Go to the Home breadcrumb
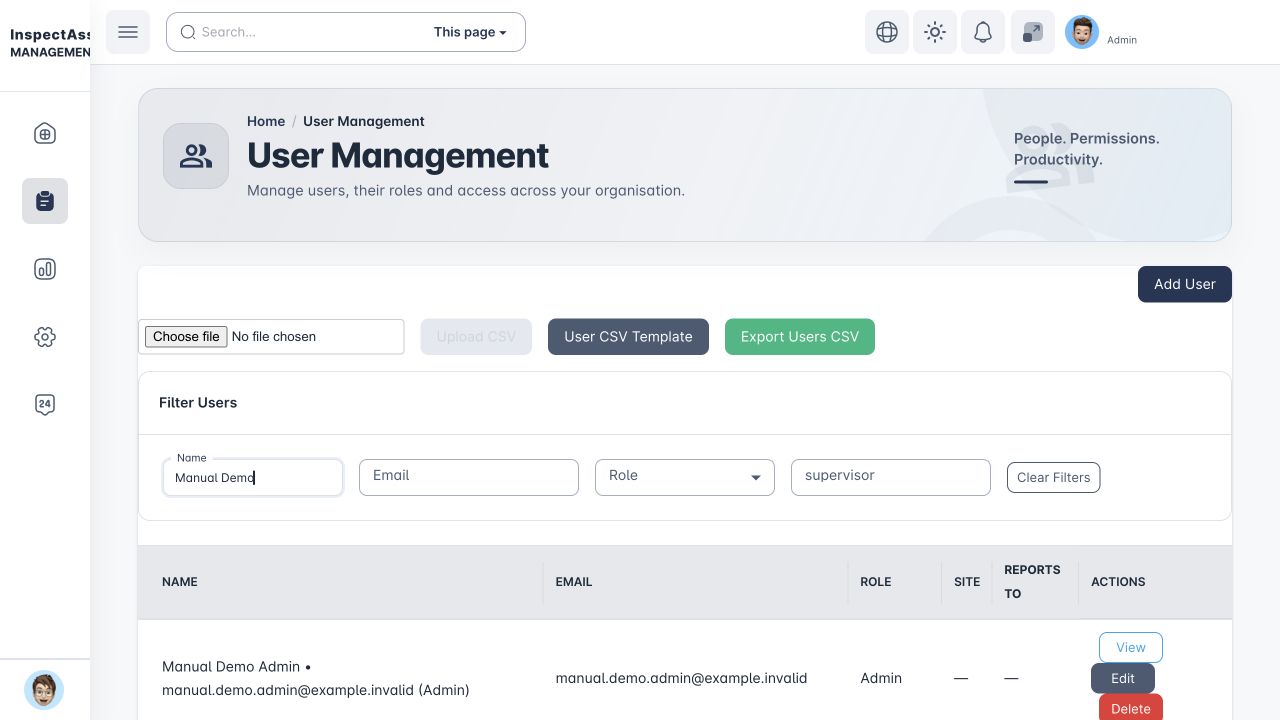This screenshot has height=720, width=1280. pos(266,121)
